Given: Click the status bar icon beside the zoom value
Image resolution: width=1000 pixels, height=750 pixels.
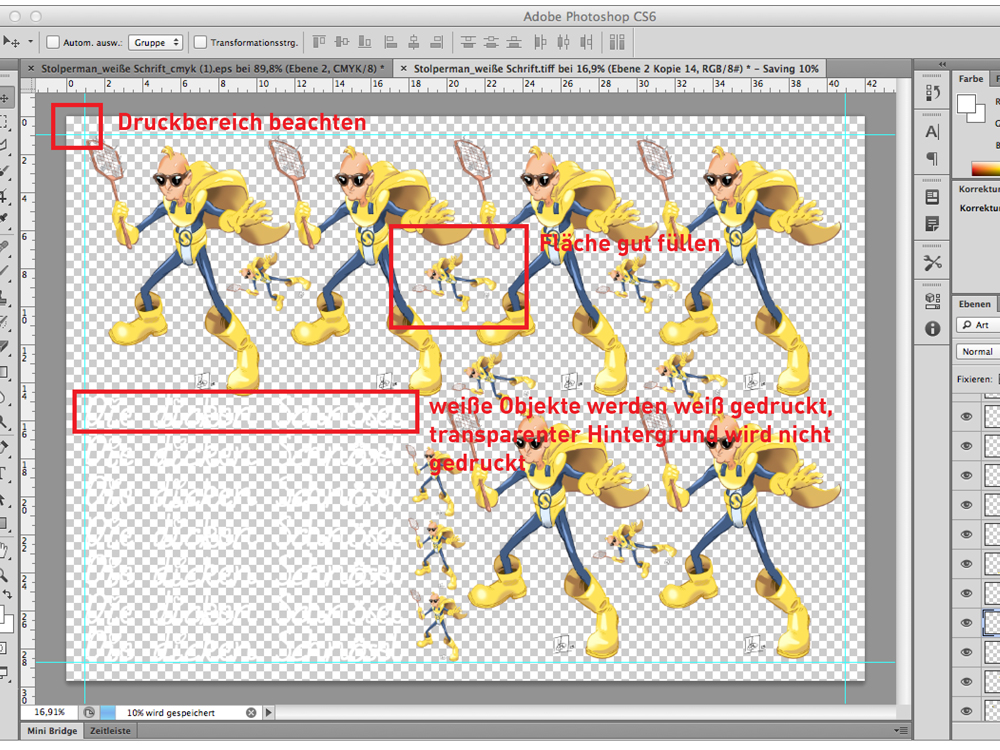Looking at the screenshot, I should point(89,712).
